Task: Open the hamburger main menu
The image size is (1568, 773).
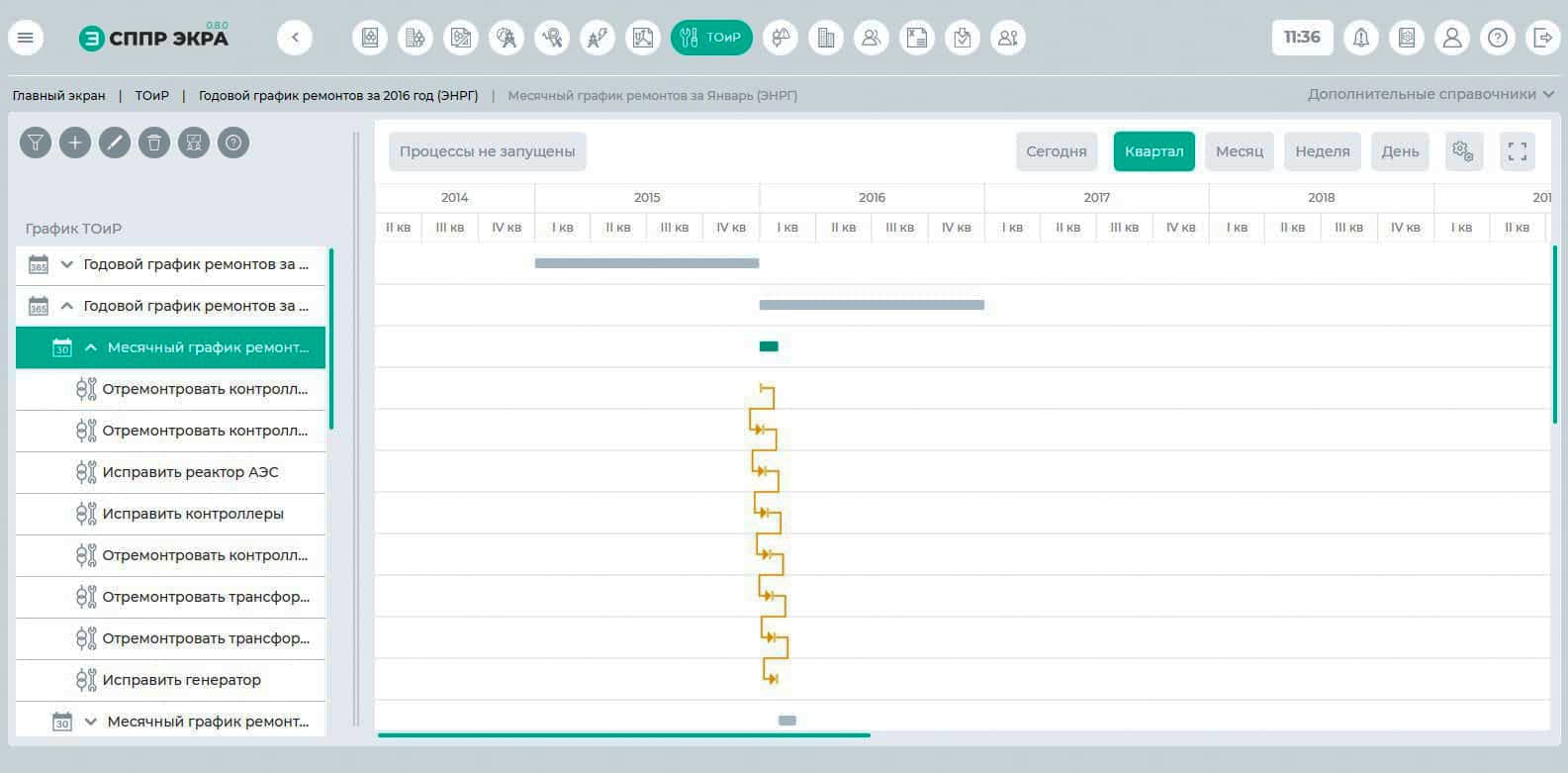Action: click(26, 38)
